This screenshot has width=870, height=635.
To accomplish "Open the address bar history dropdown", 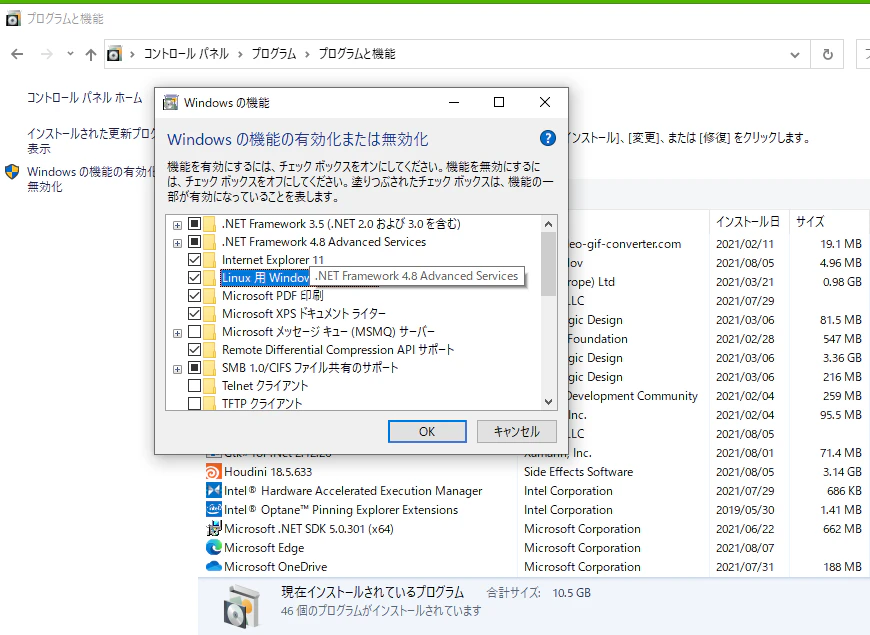I will click(x=795, y=54).
